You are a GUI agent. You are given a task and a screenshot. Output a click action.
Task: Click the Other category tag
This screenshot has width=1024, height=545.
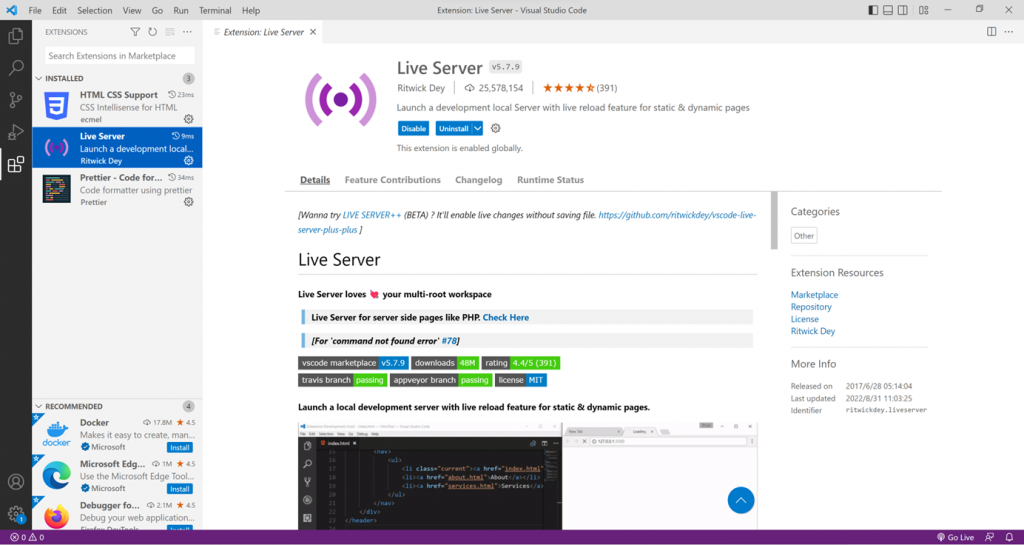804,236
